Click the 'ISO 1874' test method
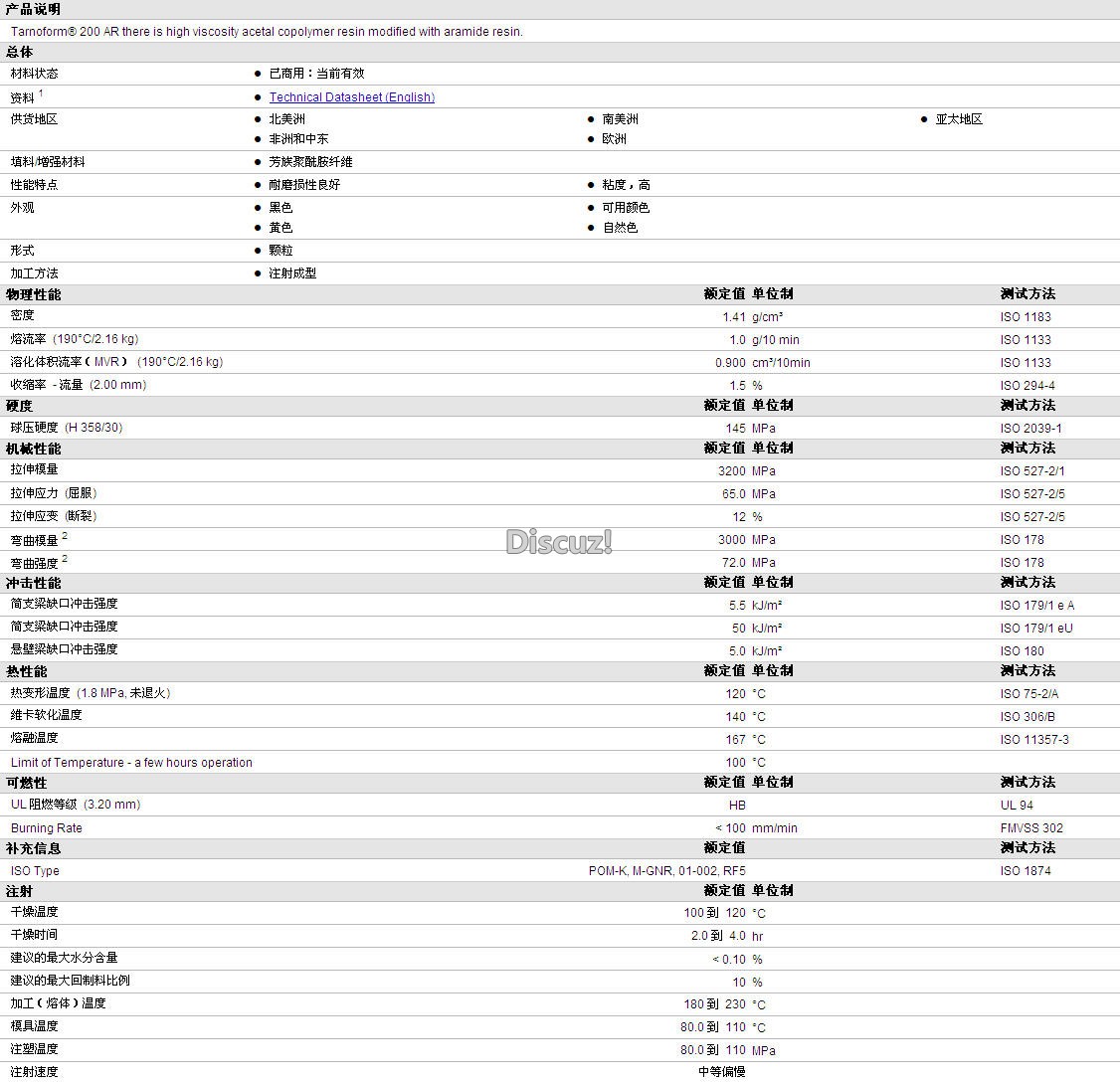The height and width of the screenshot is (1083, 1120). (x=1025, y=871)
